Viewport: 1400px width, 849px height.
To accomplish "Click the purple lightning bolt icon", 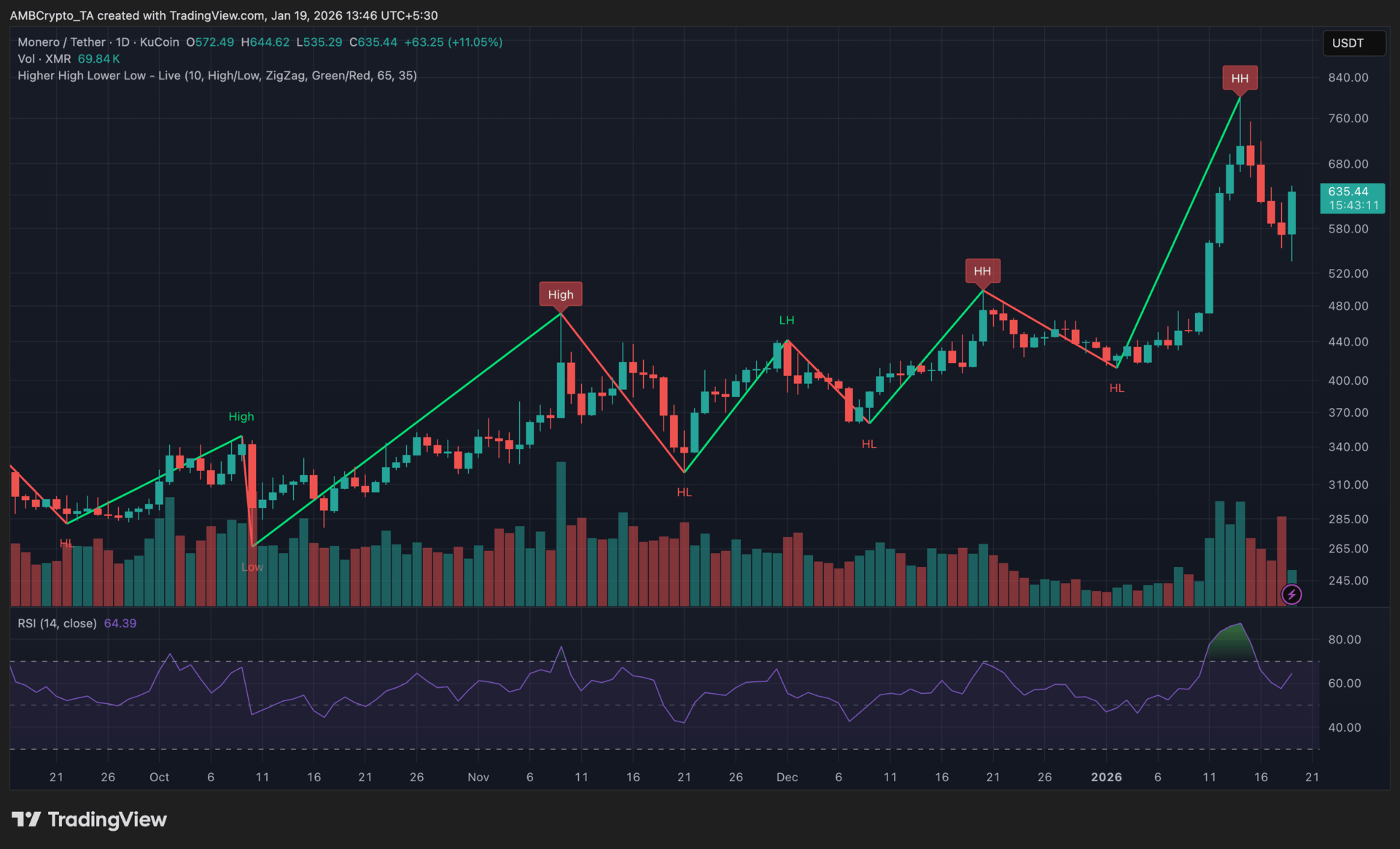I will pyautogui.click(x=1291, y=595).
